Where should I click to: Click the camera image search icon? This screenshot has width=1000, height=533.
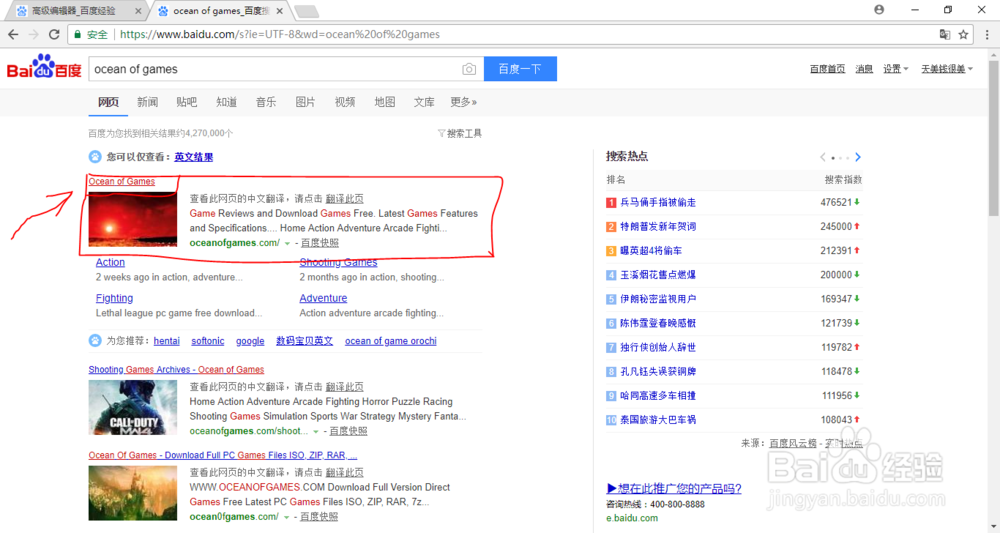[469, 69]
